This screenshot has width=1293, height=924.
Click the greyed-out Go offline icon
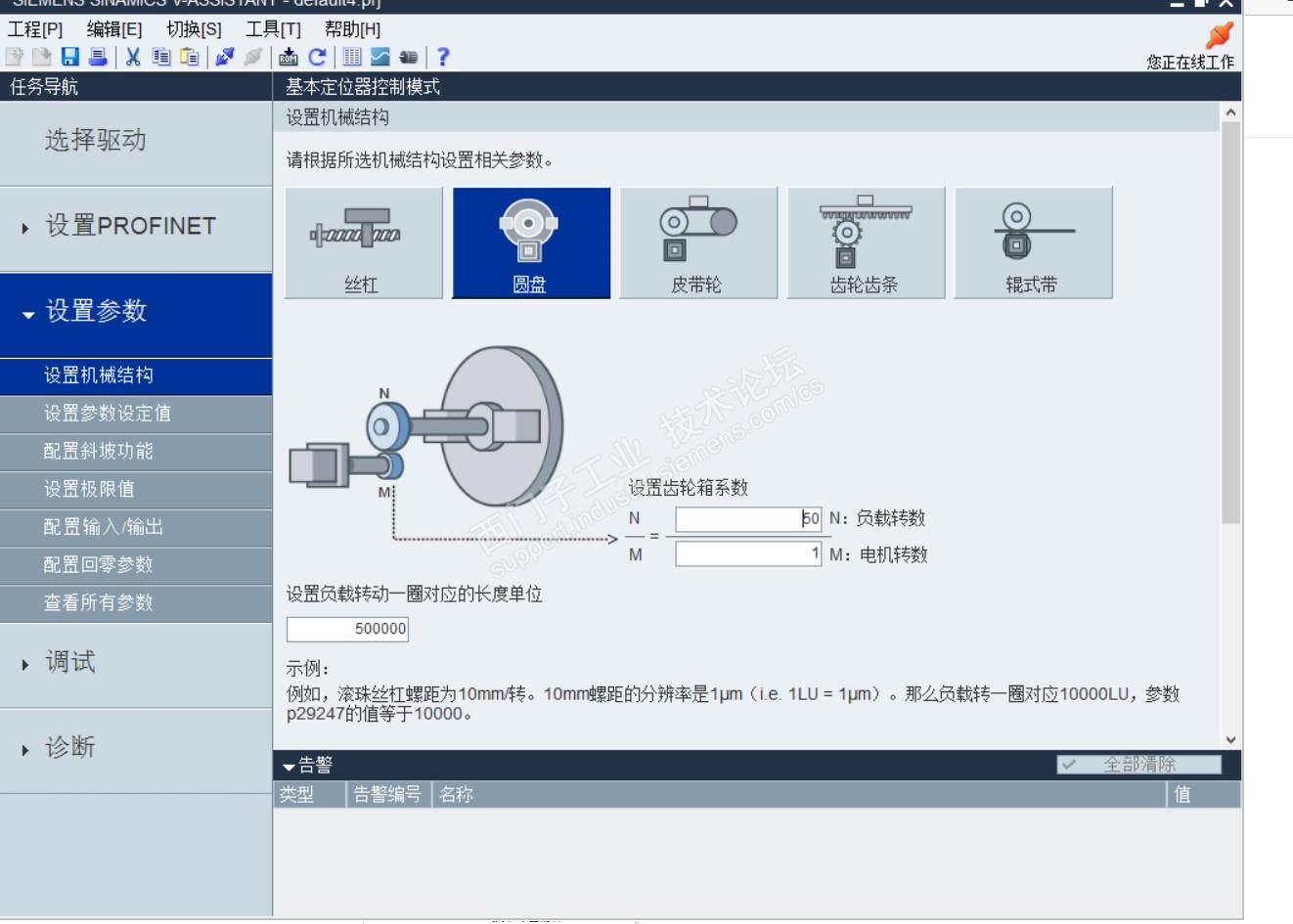253,58
